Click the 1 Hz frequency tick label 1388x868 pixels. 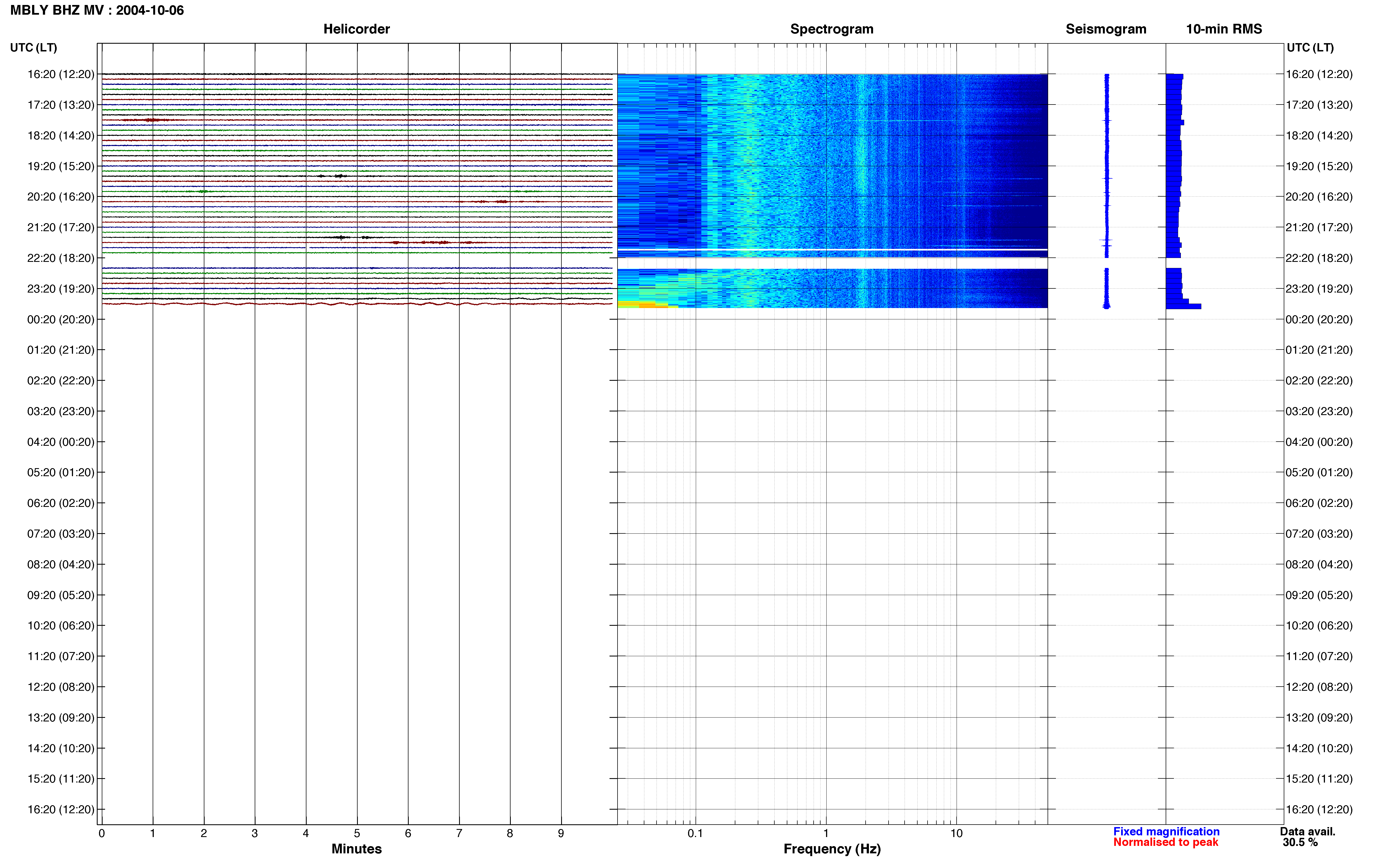pyautogui.click(x=826, y=833)
